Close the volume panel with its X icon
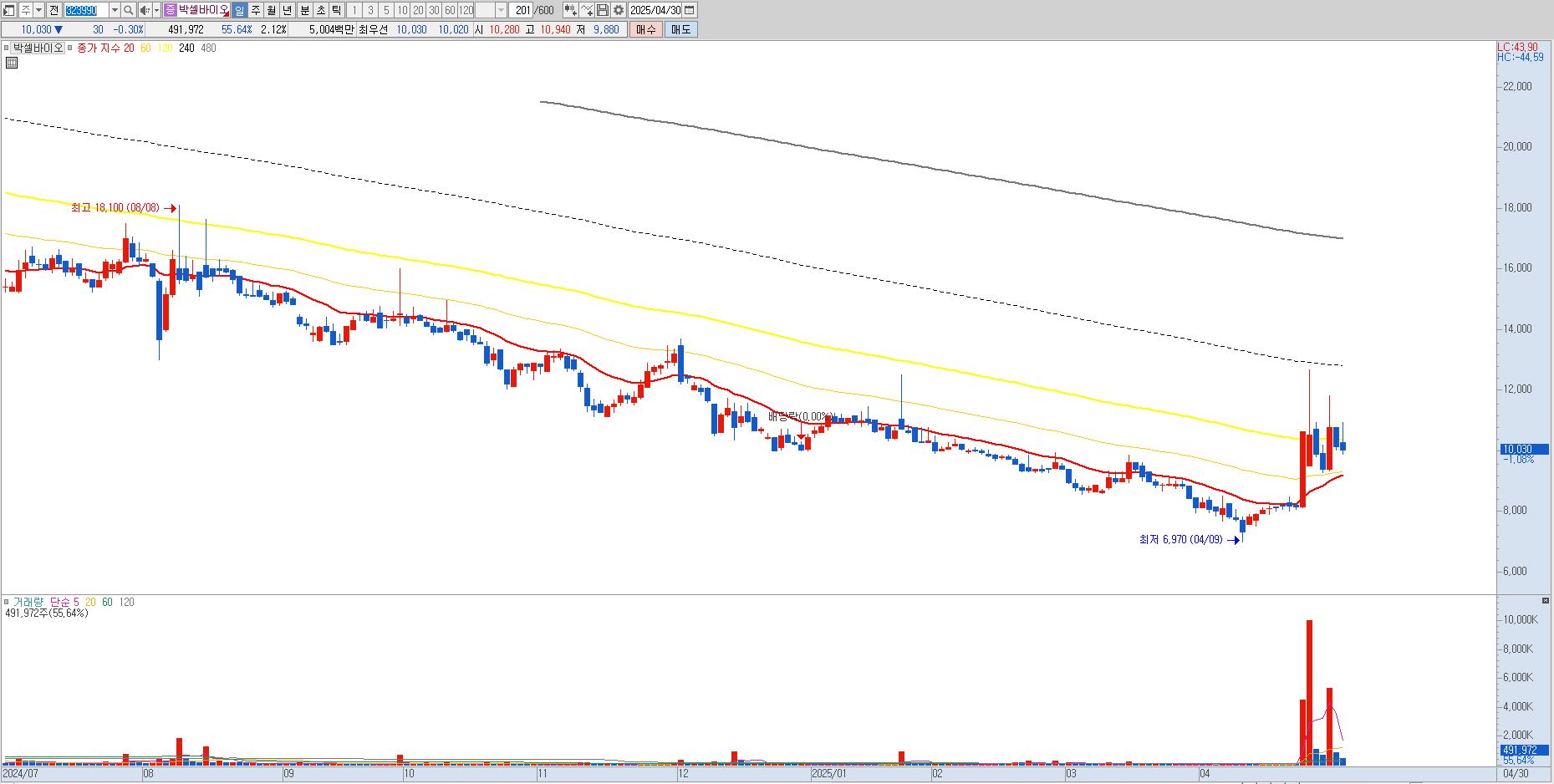 pos(1544,601)
